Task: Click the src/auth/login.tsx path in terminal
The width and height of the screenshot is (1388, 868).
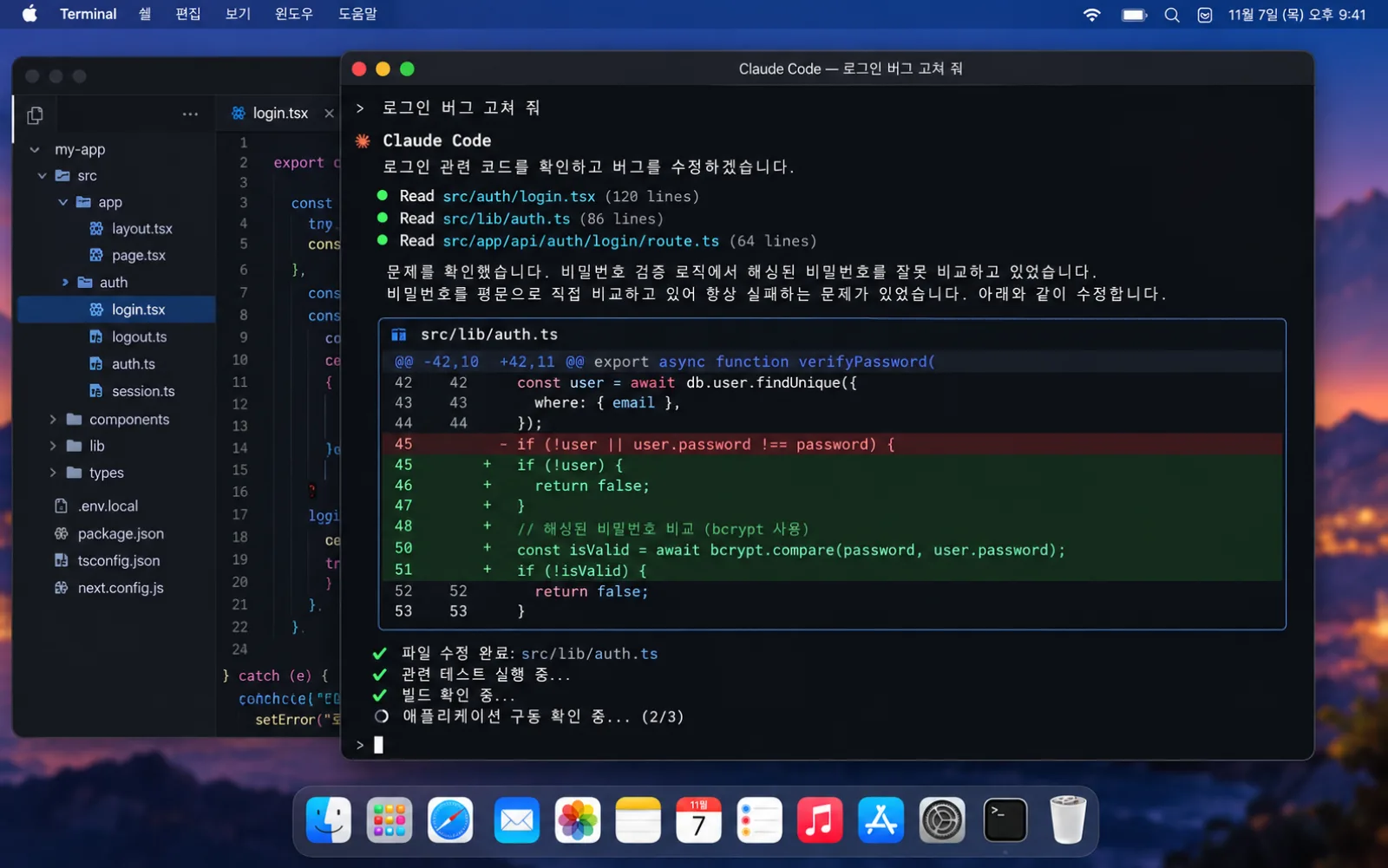Action: click(519, 197)
